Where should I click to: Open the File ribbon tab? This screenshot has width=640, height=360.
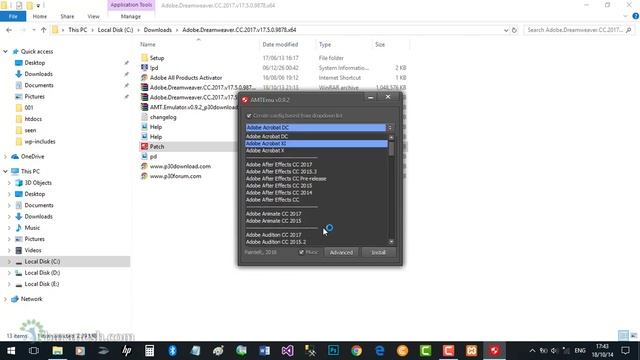click(13, 16)
